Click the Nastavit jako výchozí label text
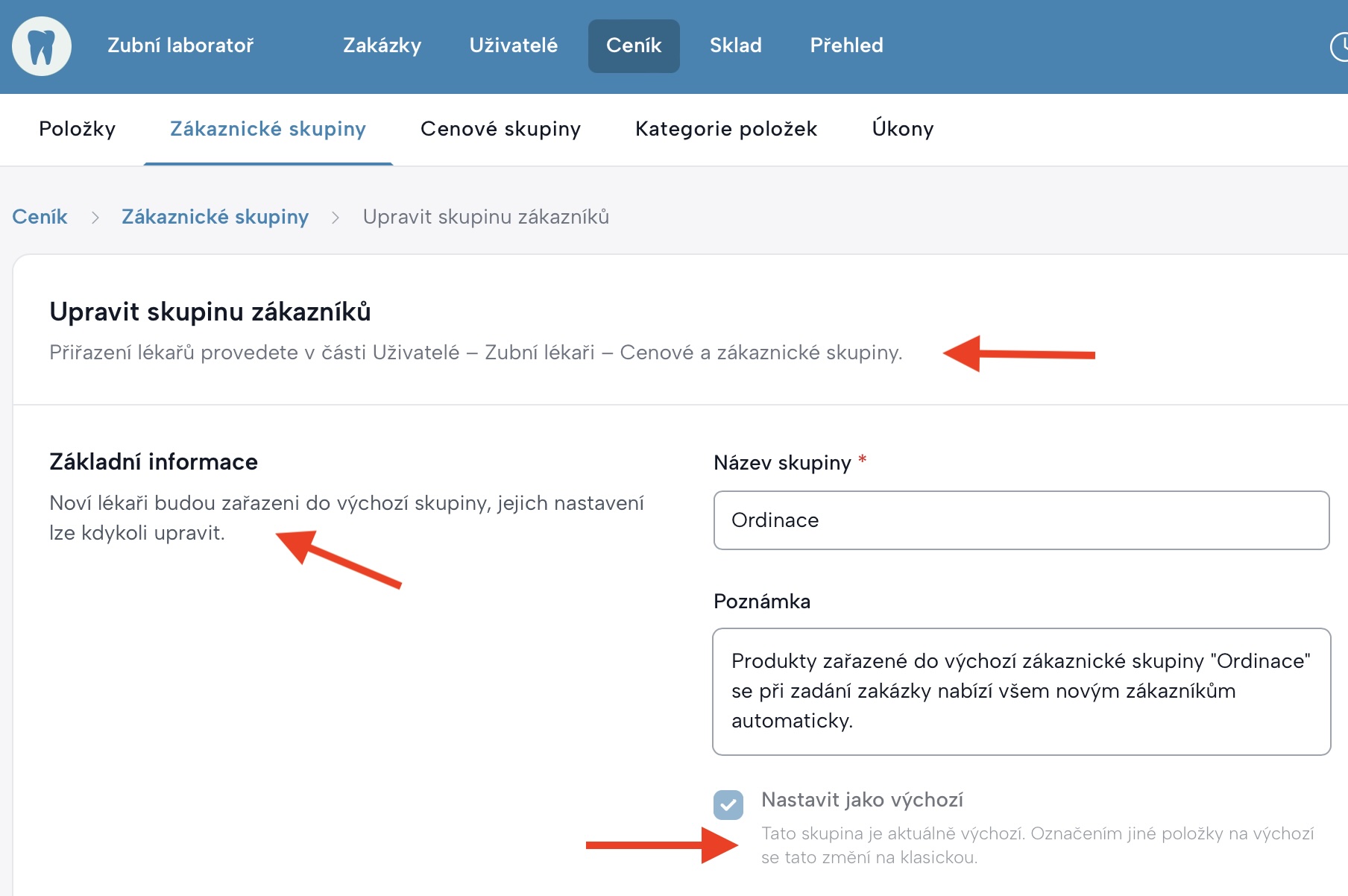The height and width of the screenshot is (896, 1348). pyautogui.click(x=862, y=800)
